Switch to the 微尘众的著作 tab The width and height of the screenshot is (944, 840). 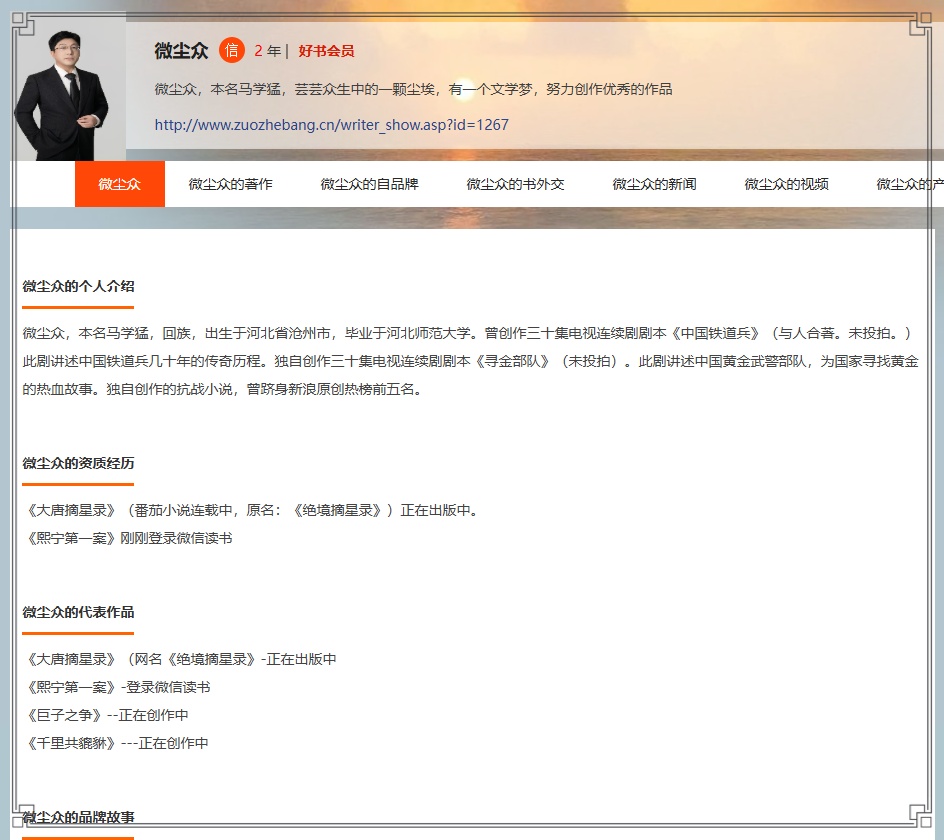click(x=230, y=184)
